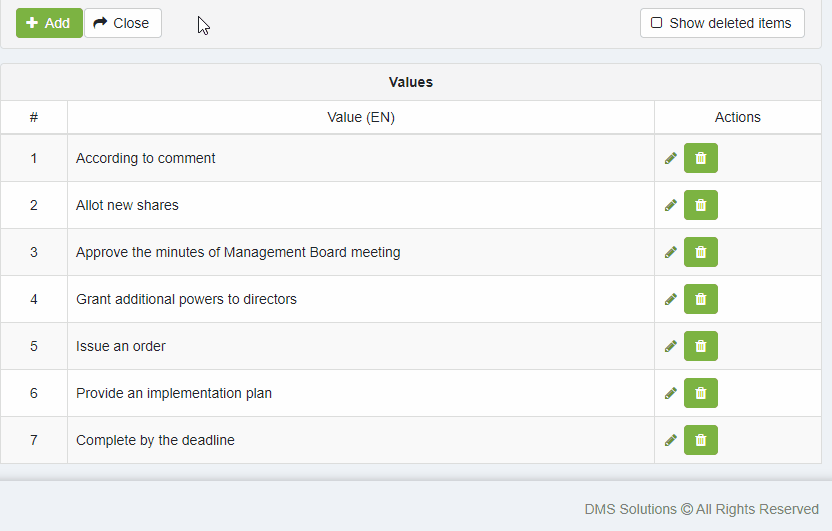Click the Close button

click(122, 23)
